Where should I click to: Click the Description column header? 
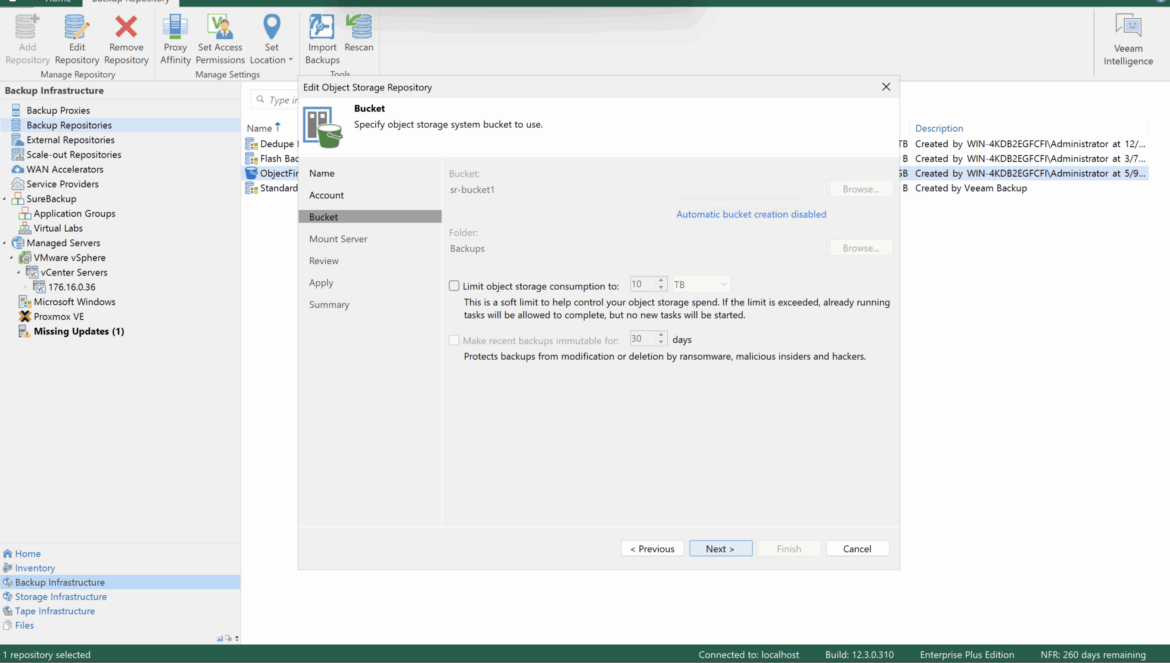(x=939, y=128)
